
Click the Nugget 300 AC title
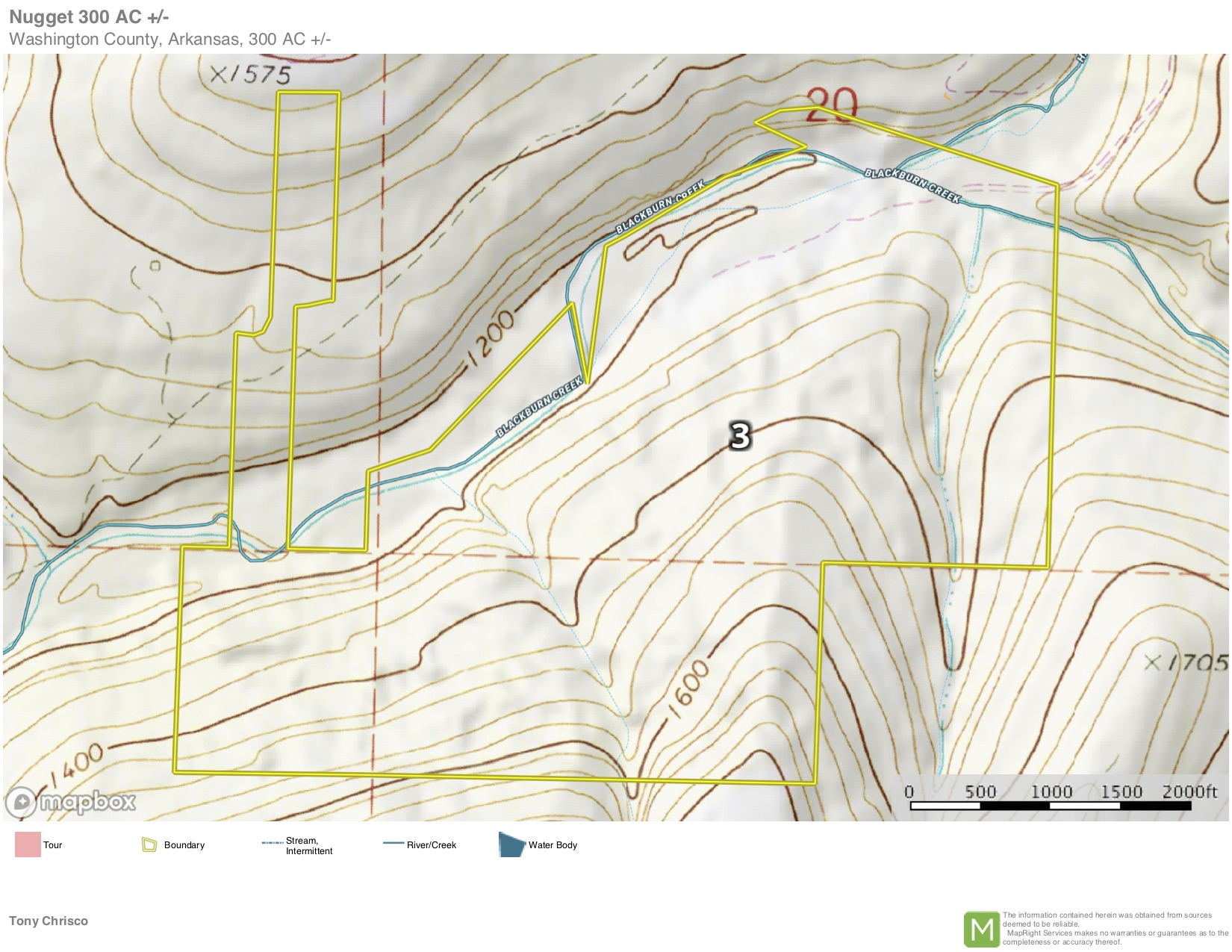click(89, 17)
